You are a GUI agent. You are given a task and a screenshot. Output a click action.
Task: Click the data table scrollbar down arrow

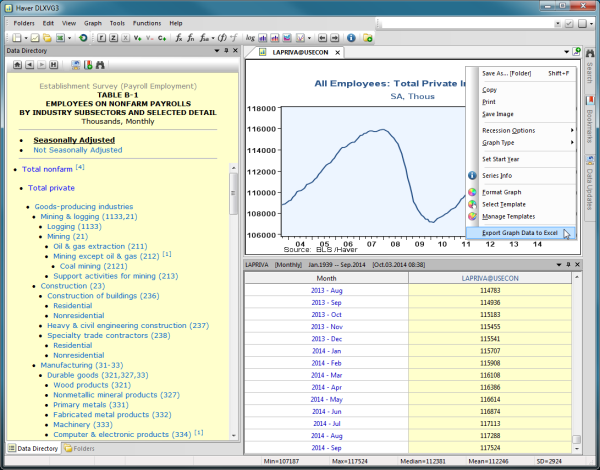577,449
